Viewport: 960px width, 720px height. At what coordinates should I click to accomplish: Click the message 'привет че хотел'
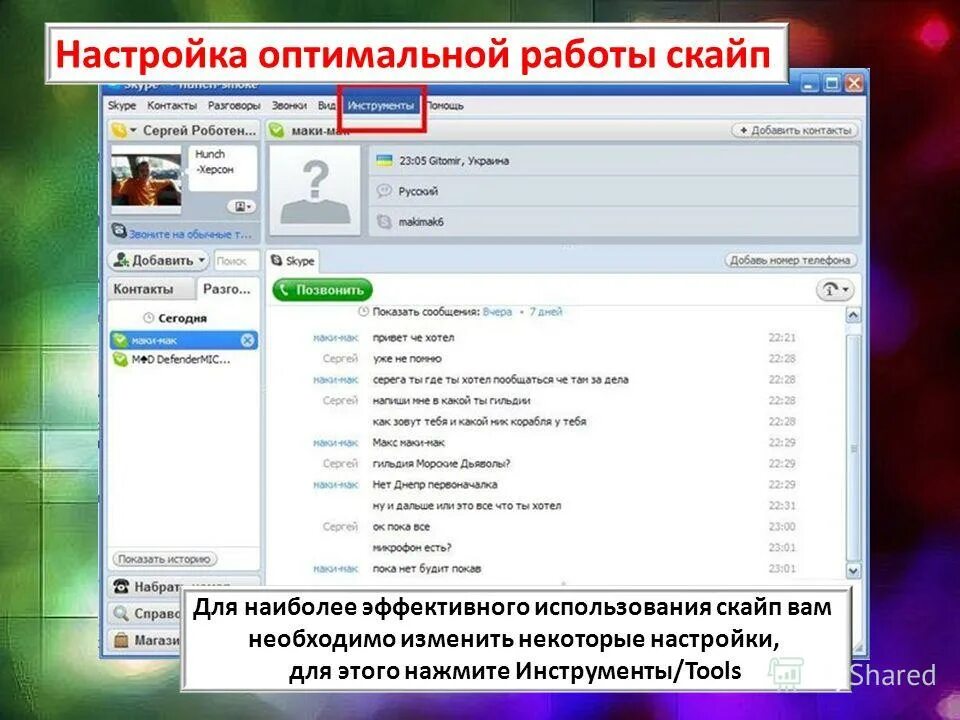(413, 337)
